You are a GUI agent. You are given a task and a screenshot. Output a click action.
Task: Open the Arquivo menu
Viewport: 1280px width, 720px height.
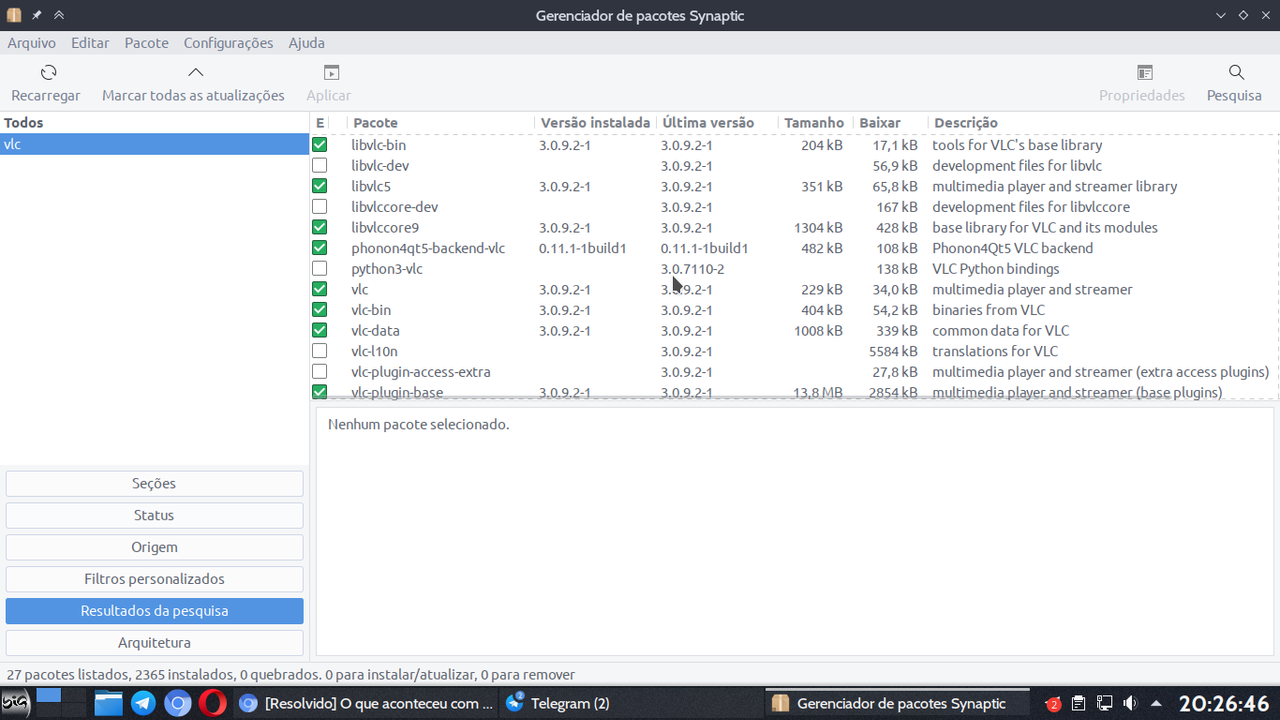(32, 43)
